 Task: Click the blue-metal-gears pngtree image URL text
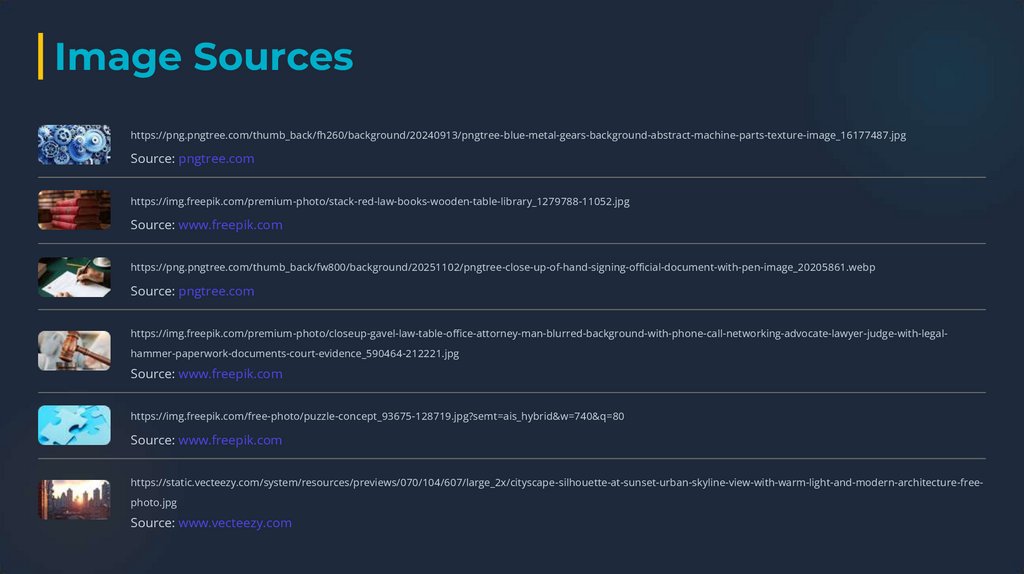tap(518, 135)
